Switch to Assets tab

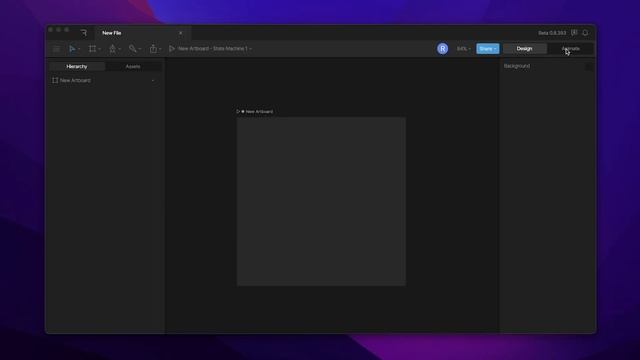(133, 67)
